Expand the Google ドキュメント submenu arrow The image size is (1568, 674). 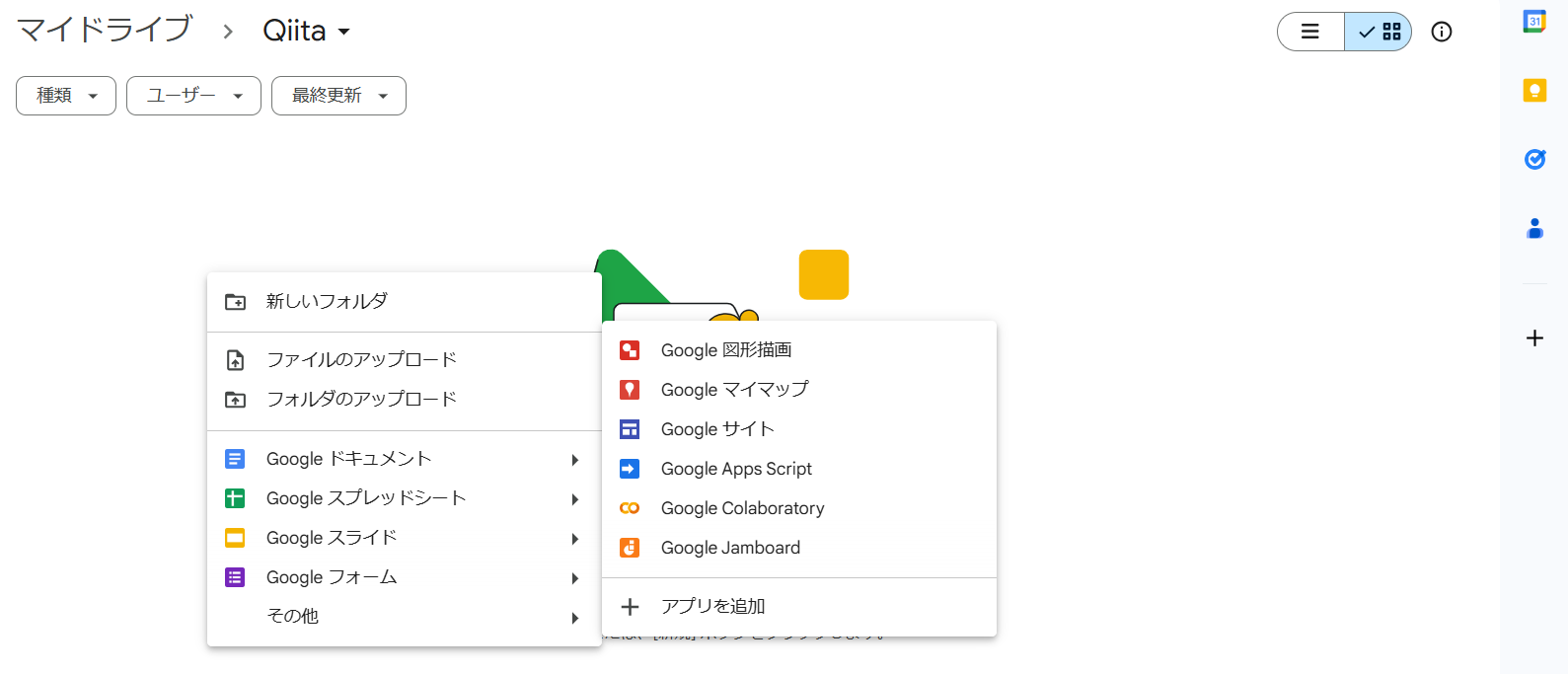(574, 460)
